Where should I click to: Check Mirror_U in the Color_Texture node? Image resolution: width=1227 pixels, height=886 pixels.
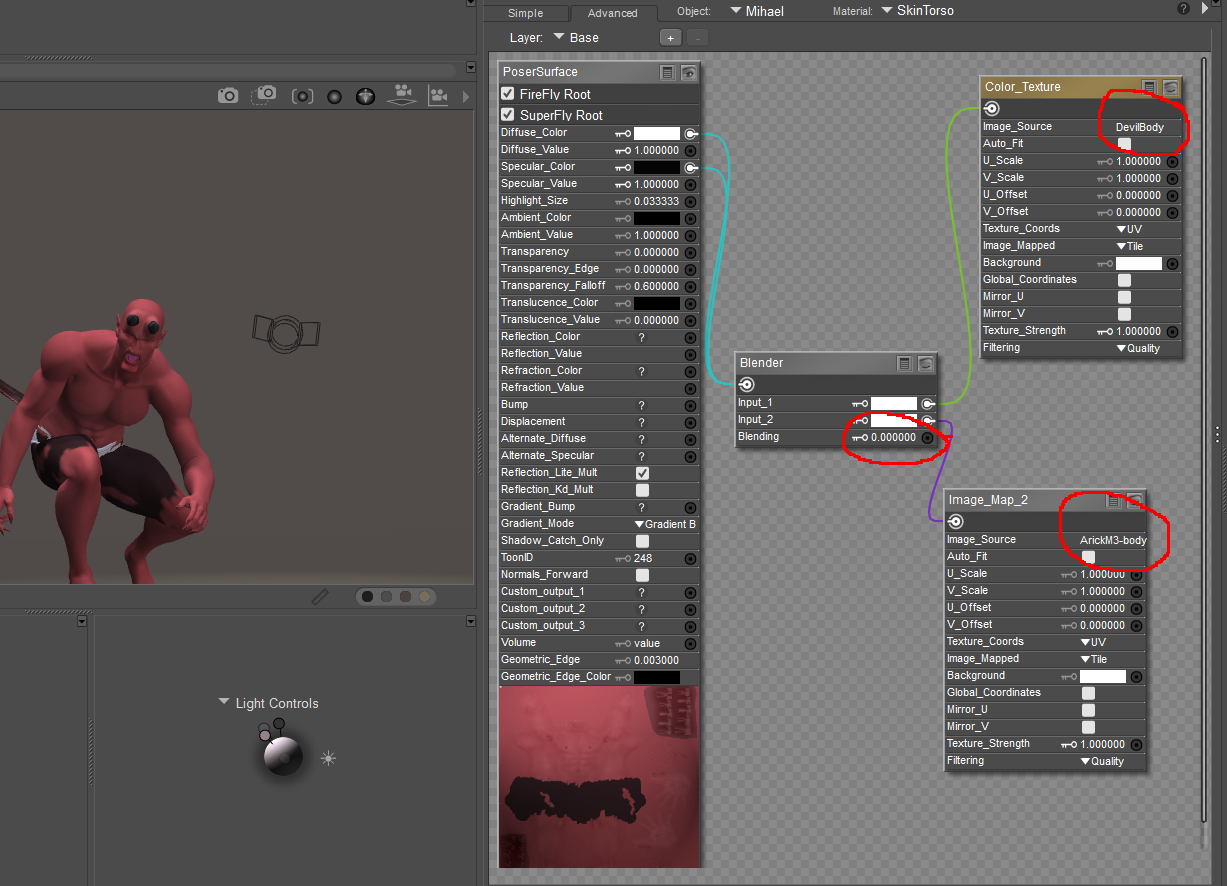1124,297
